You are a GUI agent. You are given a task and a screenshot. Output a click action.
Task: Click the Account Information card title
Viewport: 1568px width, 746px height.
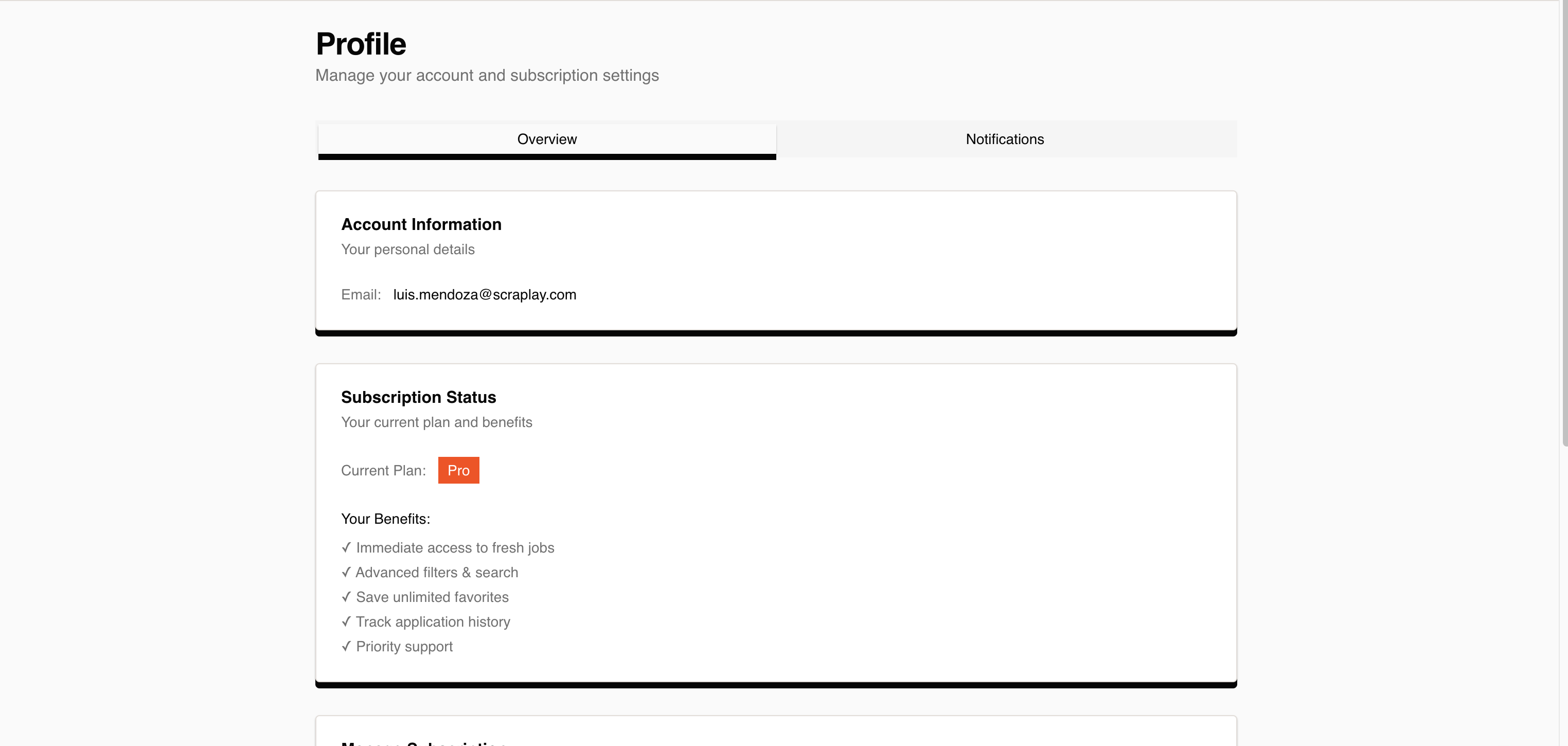pos(421,224)
